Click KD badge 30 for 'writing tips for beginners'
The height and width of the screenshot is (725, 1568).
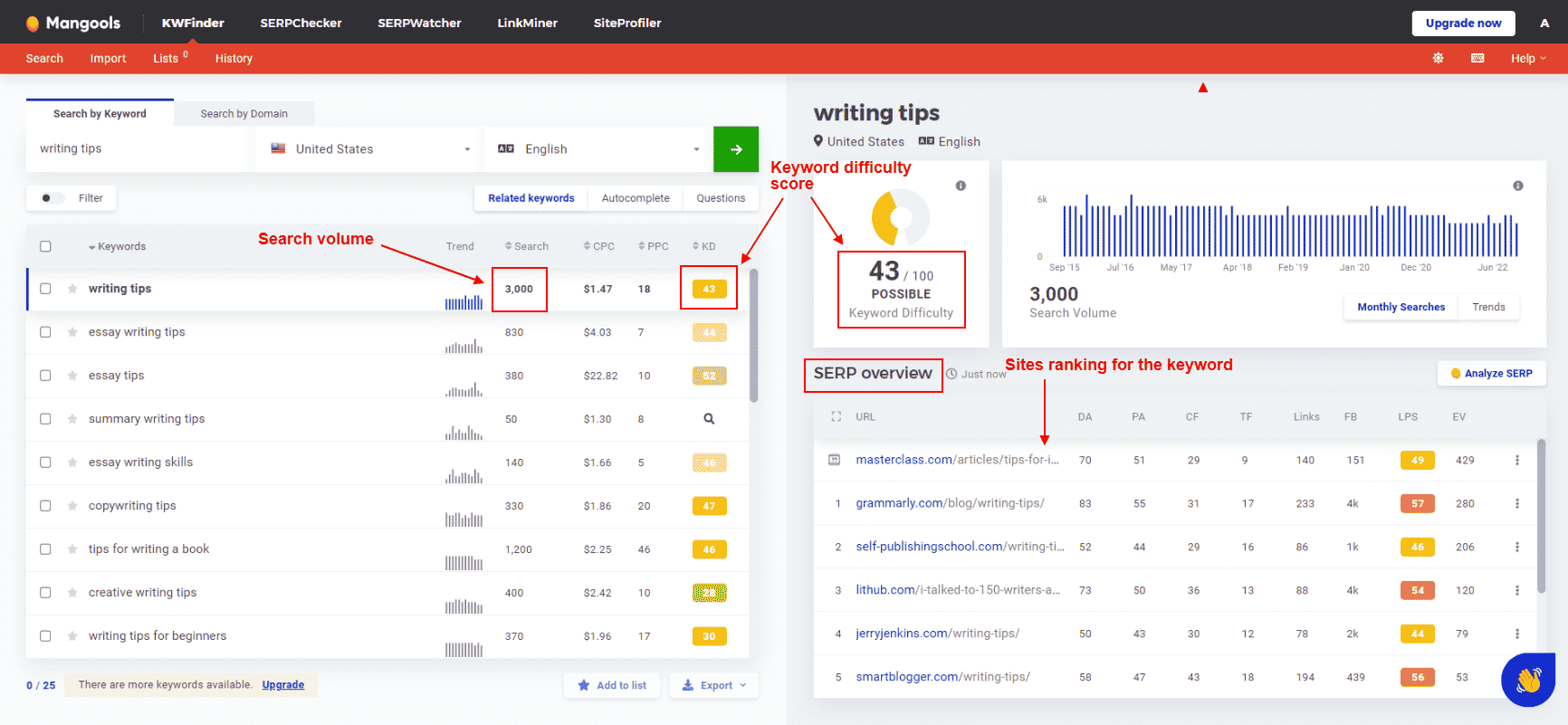709,636
